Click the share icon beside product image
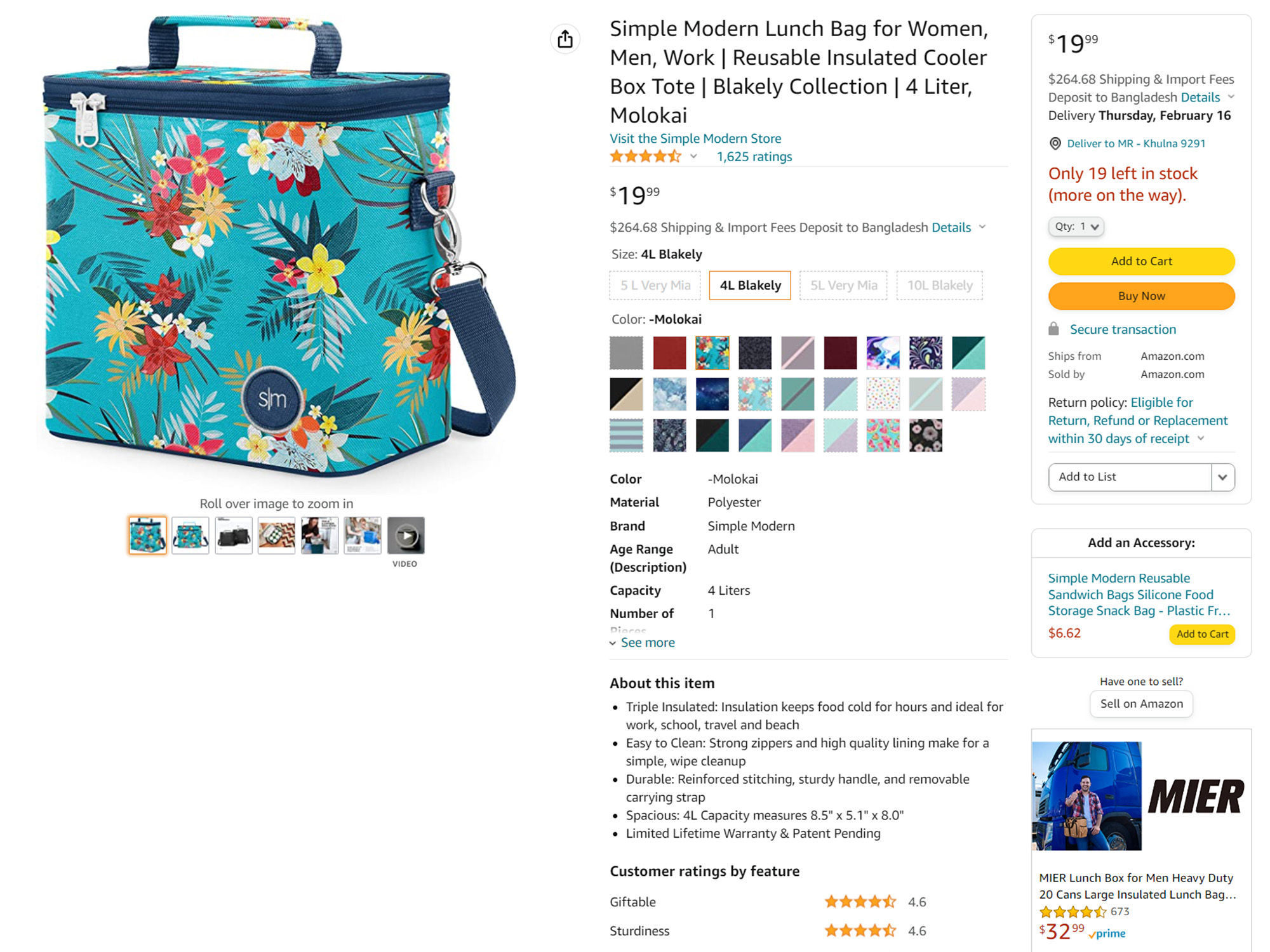Screen dimensions: 1270x952 (x=565, y=39)
